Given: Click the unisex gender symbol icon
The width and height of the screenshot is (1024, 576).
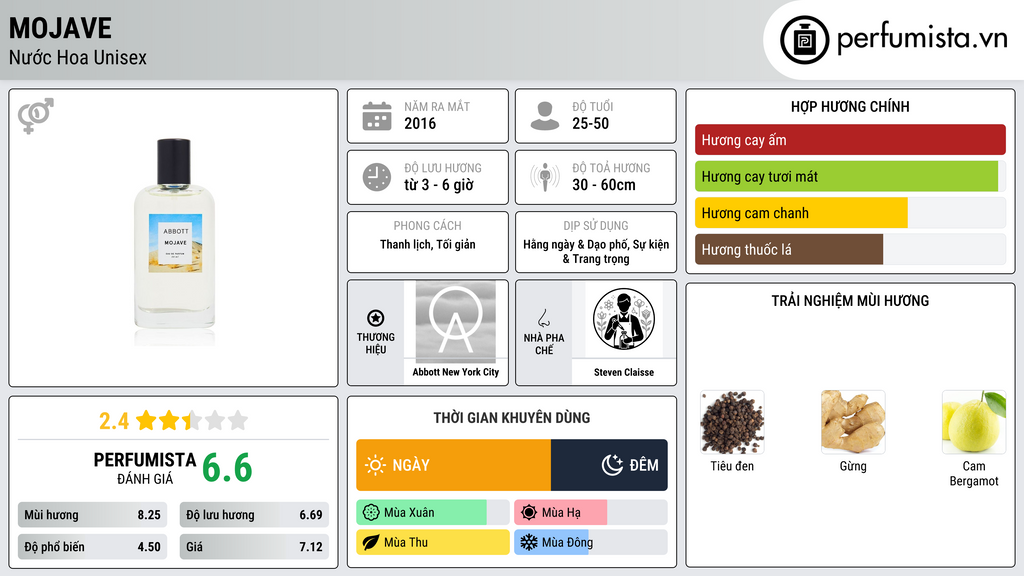Looking at the screenshot, I should 36,116.
